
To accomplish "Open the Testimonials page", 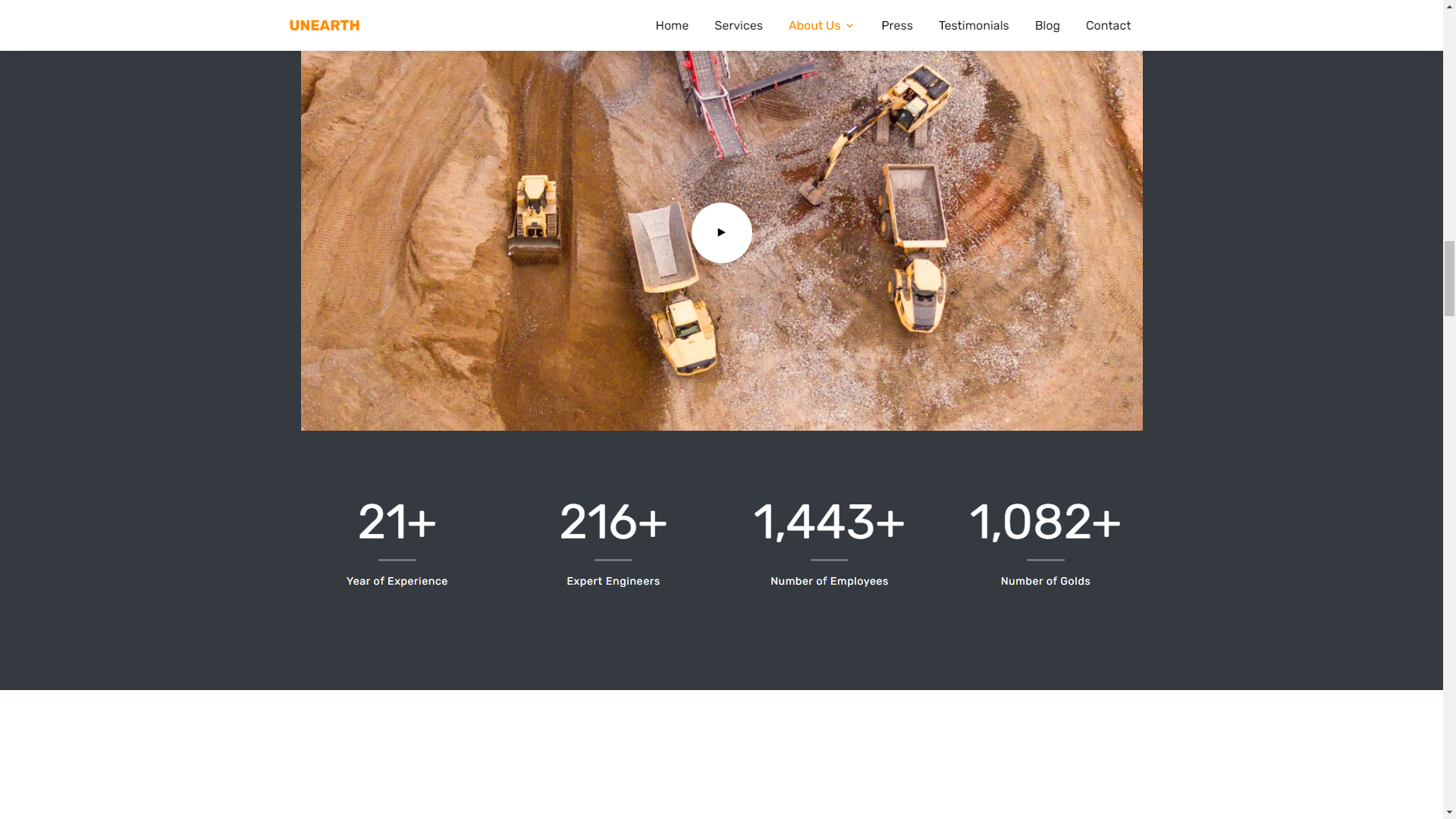I will (x=973, y=26).
